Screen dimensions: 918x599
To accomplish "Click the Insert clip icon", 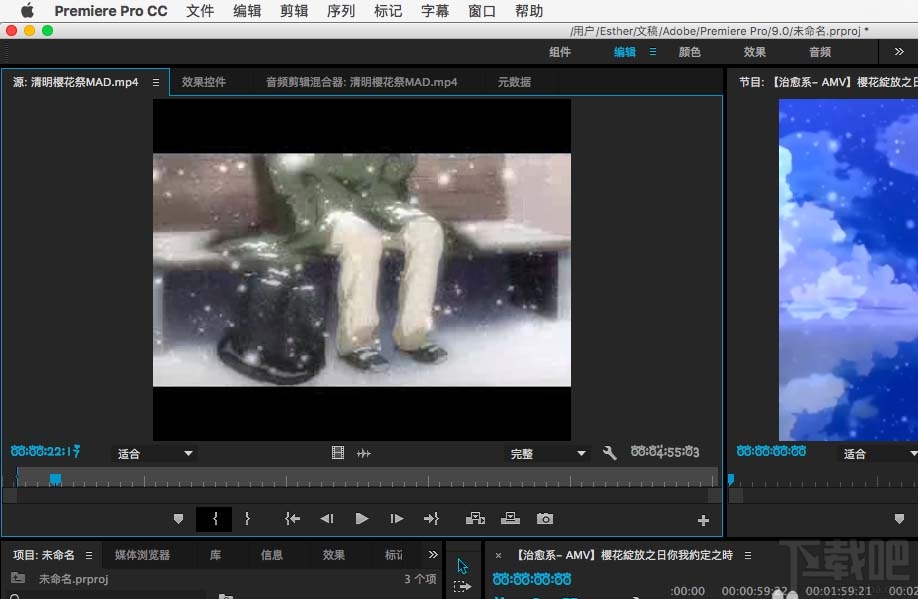I will click(x=475, y=518).
